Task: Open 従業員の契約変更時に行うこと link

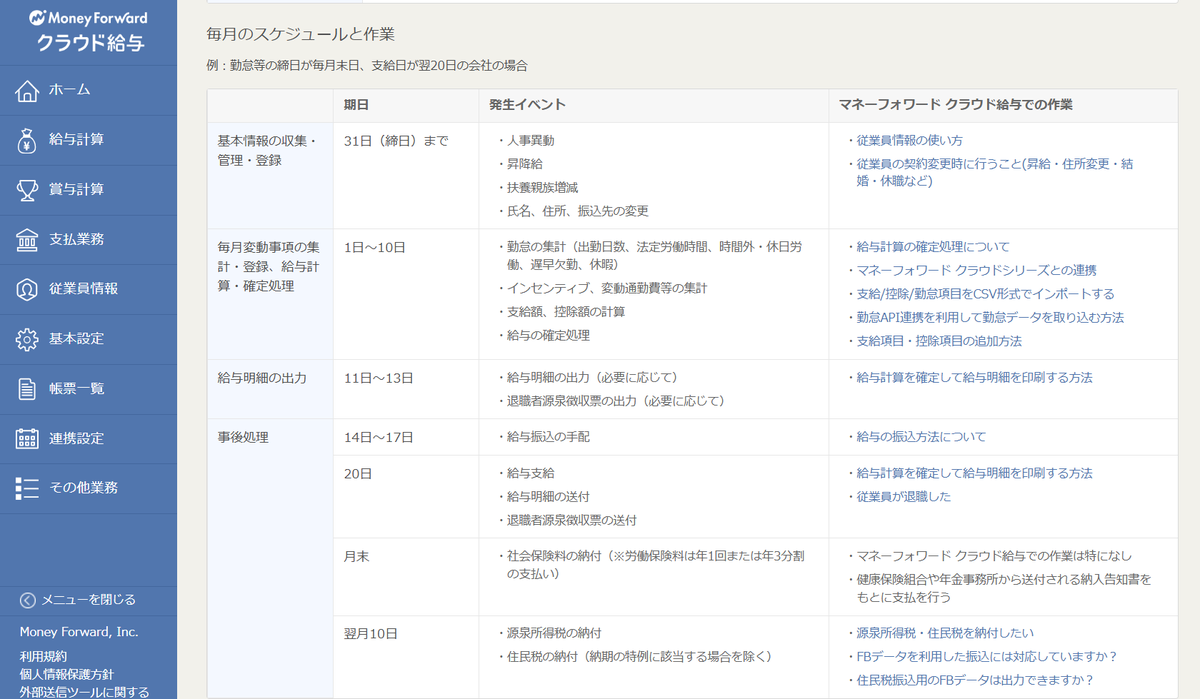Action: [x=995, y=172]
